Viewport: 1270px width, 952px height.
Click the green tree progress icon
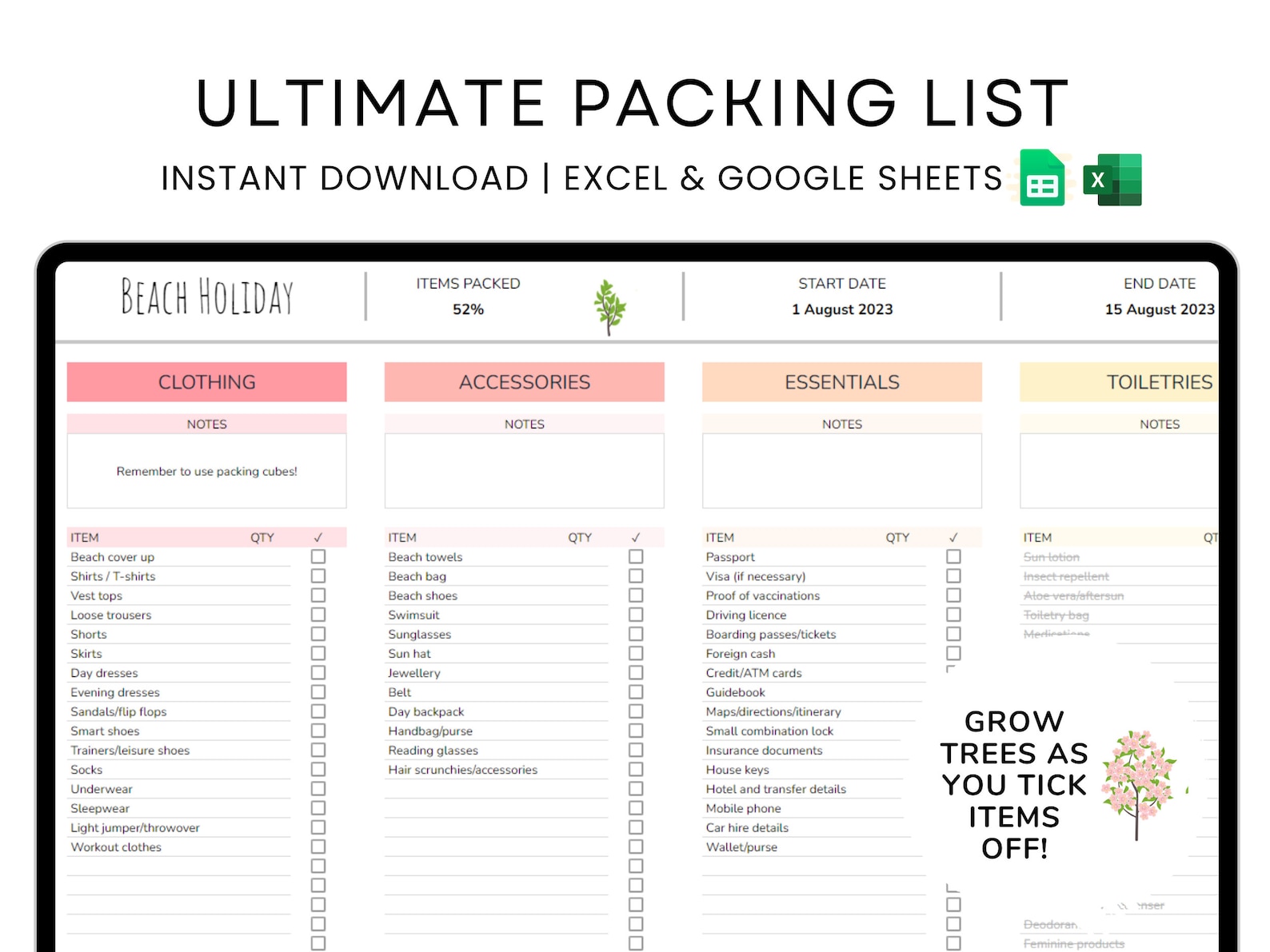click(x=610, y=308)
